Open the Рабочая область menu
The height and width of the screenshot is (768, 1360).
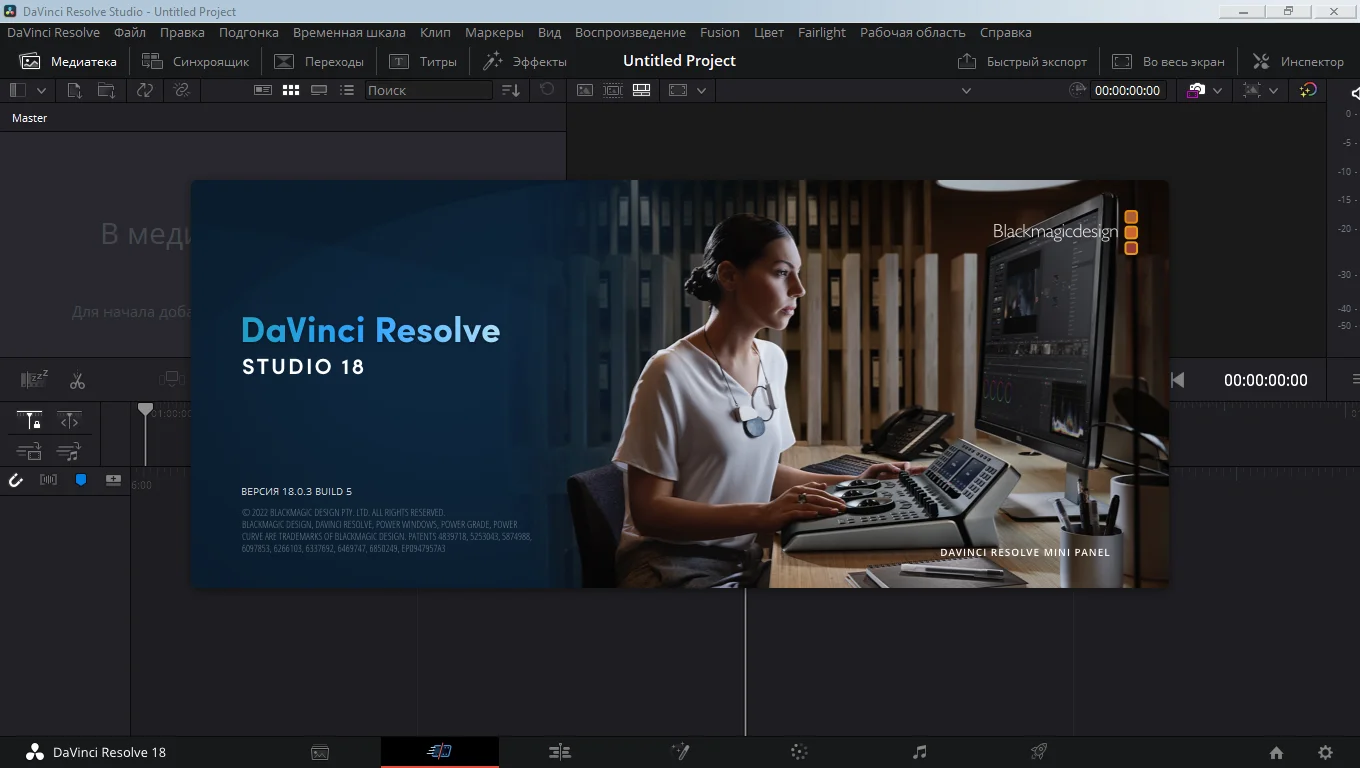click(913, 32)
